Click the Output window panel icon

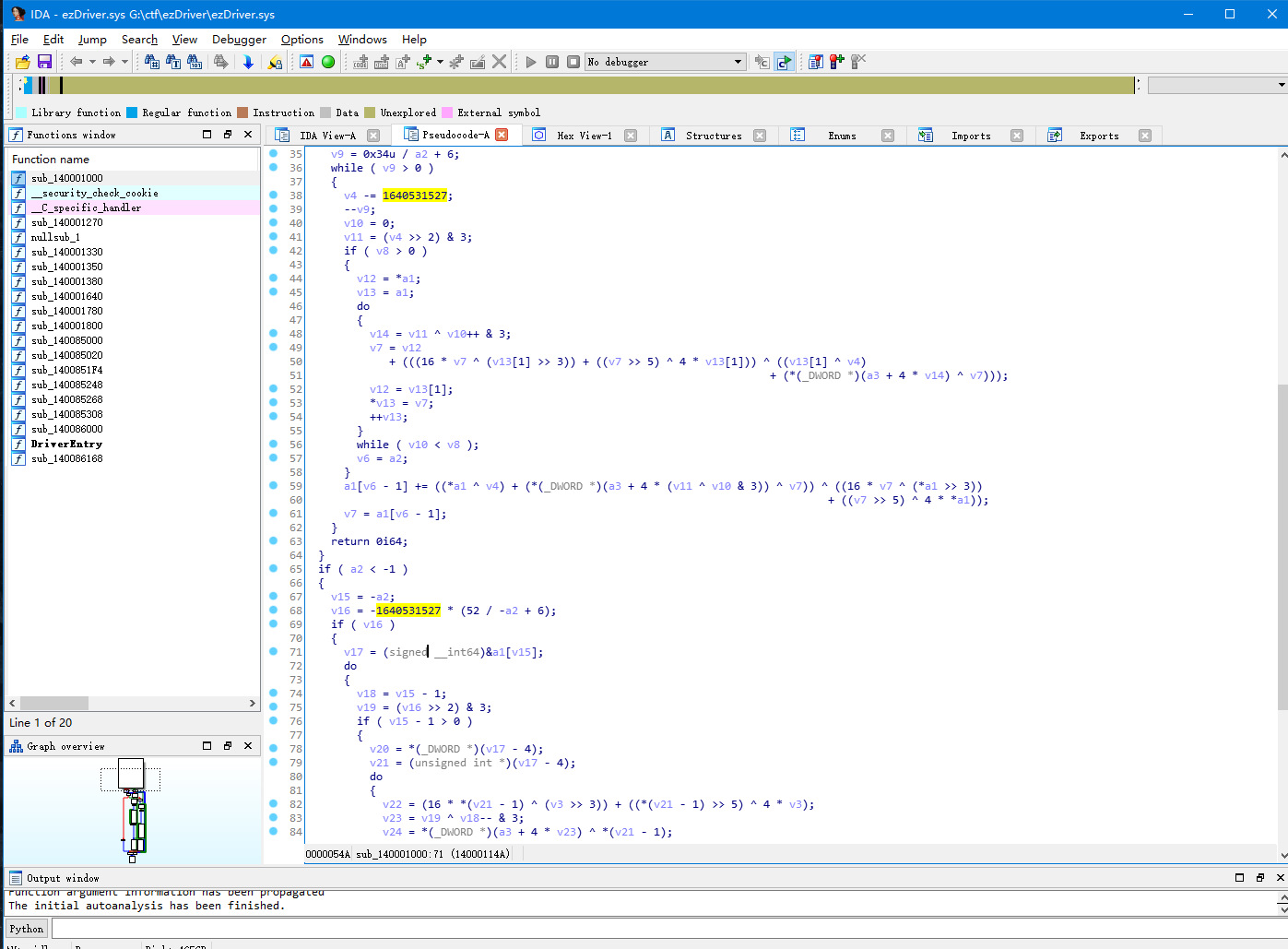16,878
